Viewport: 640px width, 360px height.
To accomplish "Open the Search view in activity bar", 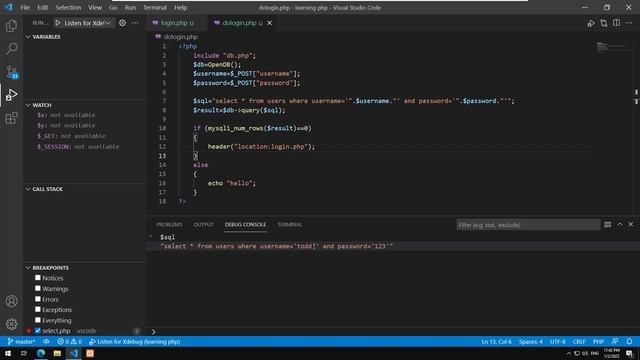I will tap(11, 49).
